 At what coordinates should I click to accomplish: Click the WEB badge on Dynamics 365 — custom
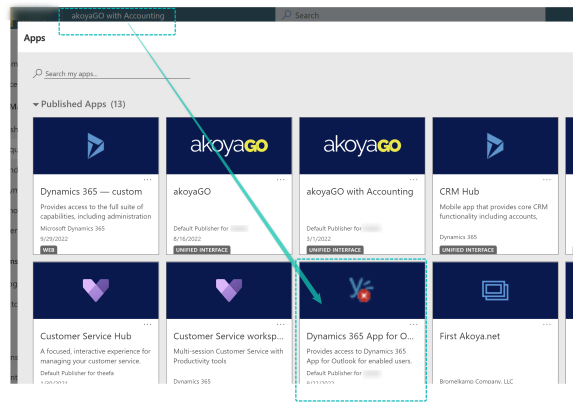(x=49, y=250)
